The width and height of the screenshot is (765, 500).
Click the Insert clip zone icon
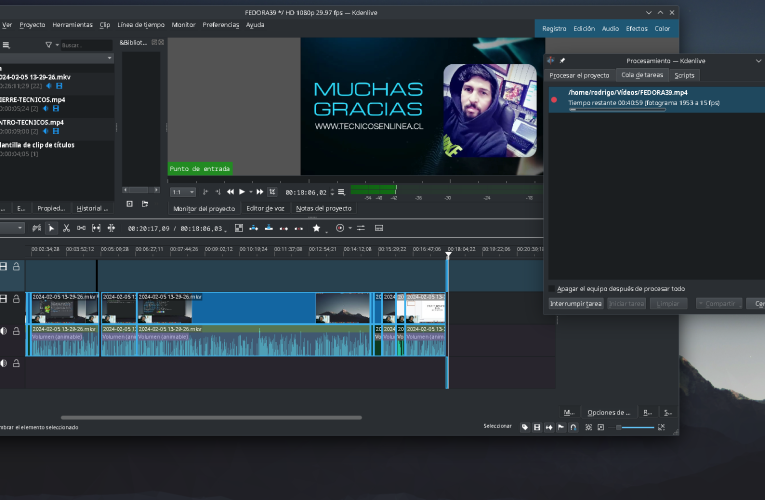(x=254, y=228)
